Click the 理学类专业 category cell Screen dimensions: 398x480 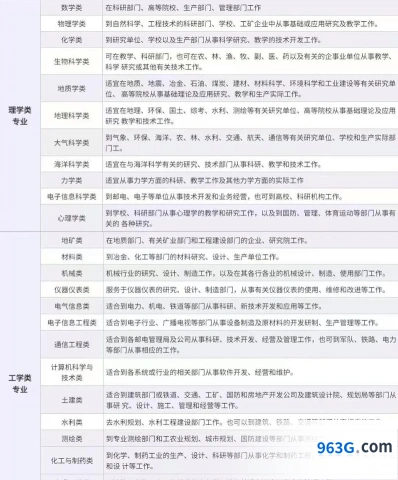coord(20,115)
